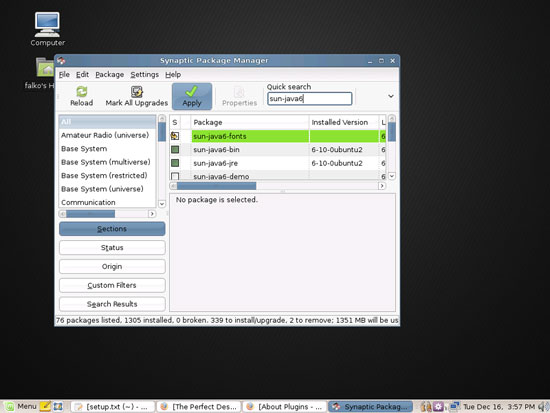Image resolution: width=550 pixels, height=413 pixels.
Task: Click the Quick search input field
Action: (x=310, y=99)
